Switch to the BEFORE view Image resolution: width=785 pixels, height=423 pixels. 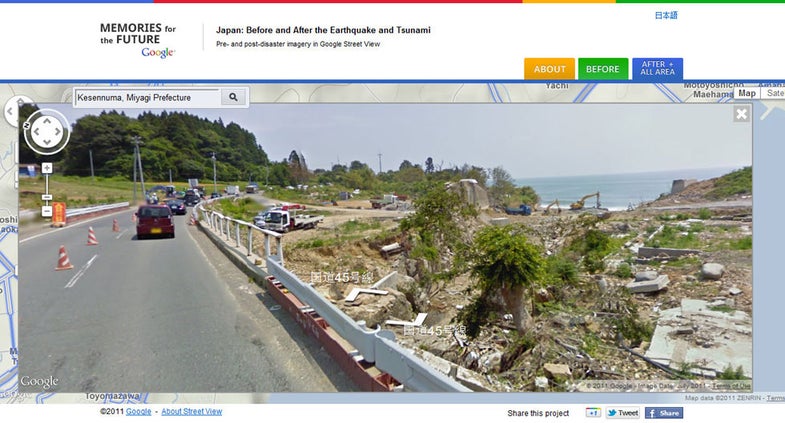point(603,69)
